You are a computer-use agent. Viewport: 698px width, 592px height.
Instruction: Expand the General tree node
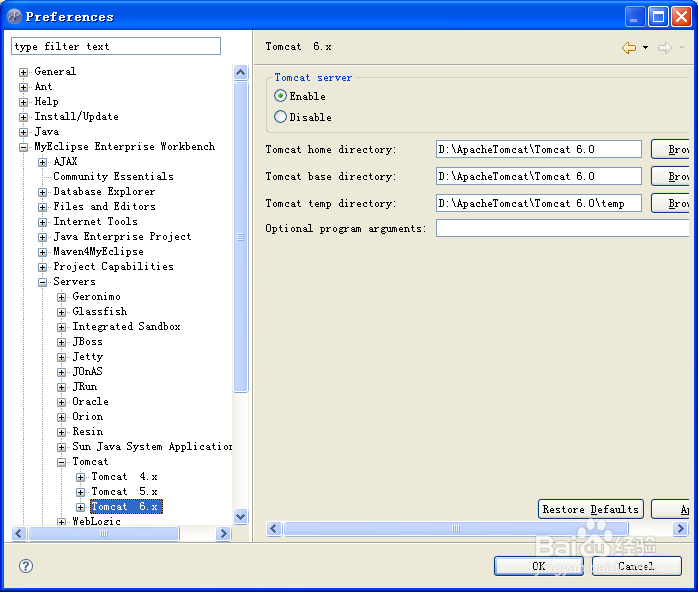[x=24, y=72]
